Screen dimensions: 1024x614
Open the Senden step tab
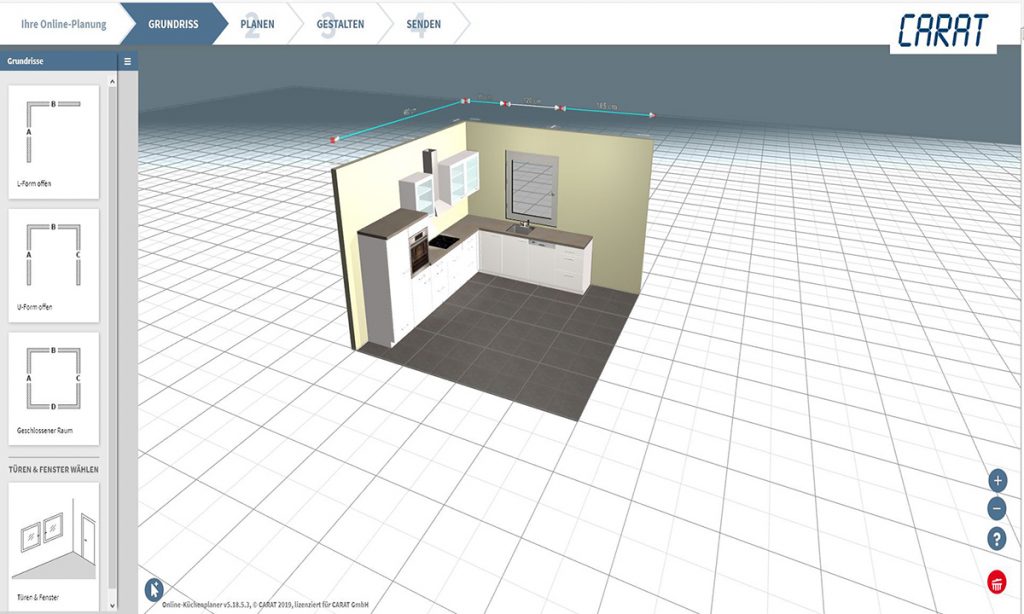coord(423,23)
